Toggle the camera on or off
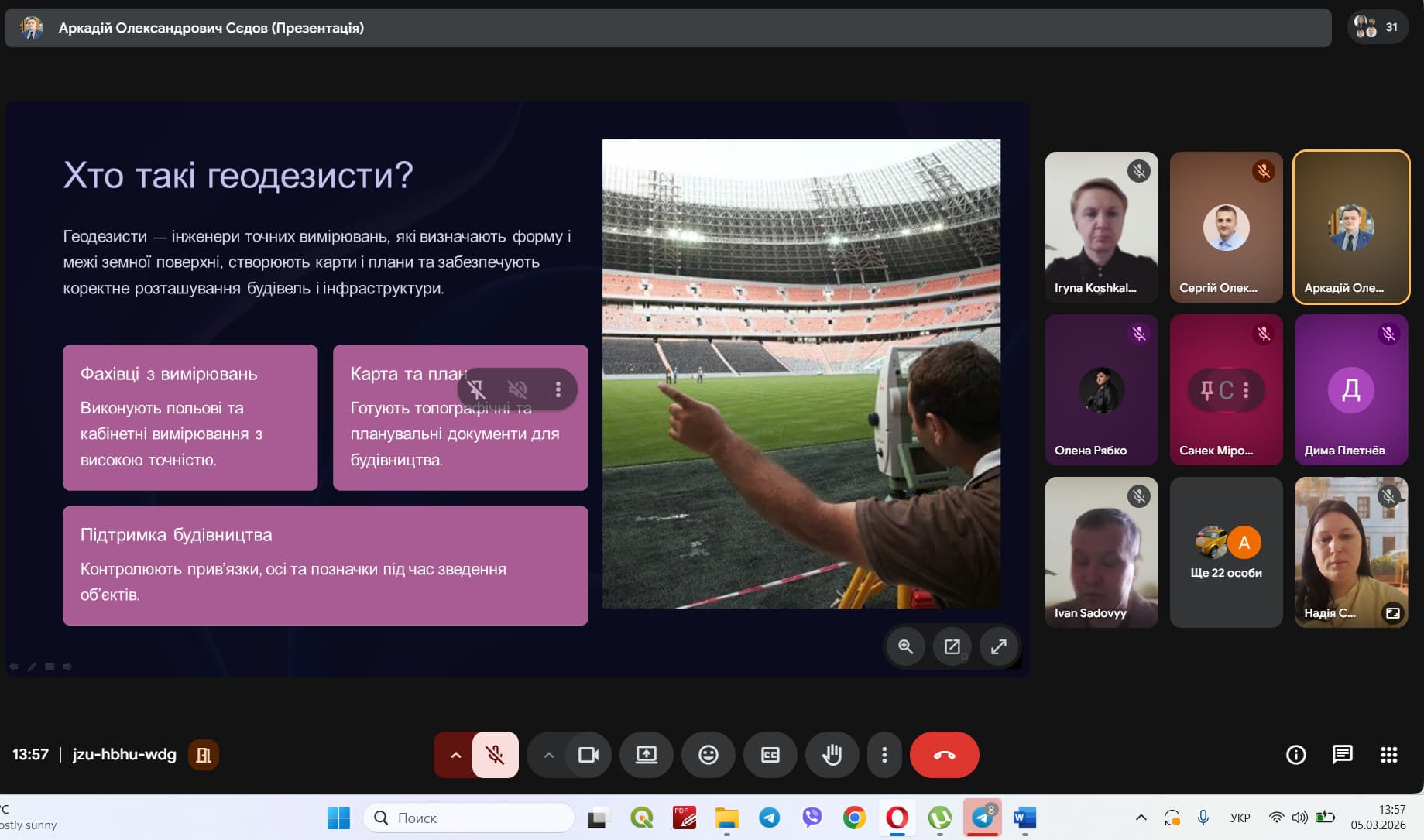 [x=588, y=755]
